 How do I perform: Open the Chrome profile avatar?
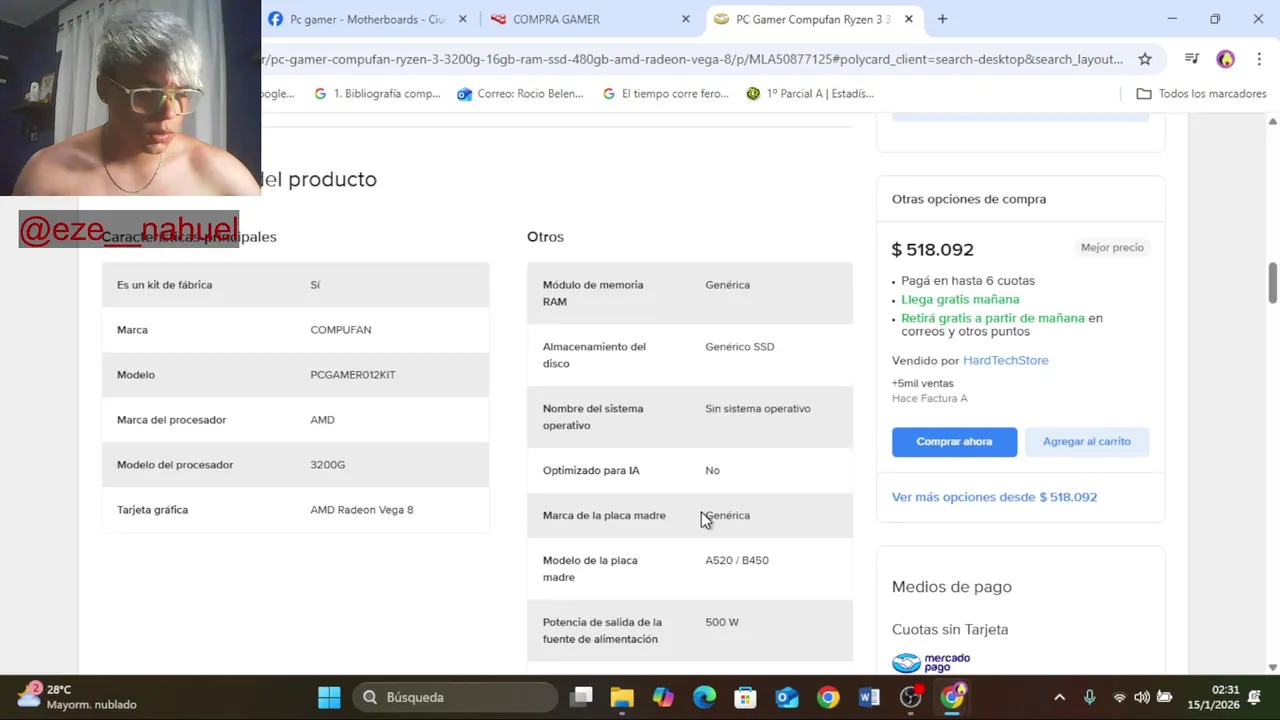[x=1225, y=59]
